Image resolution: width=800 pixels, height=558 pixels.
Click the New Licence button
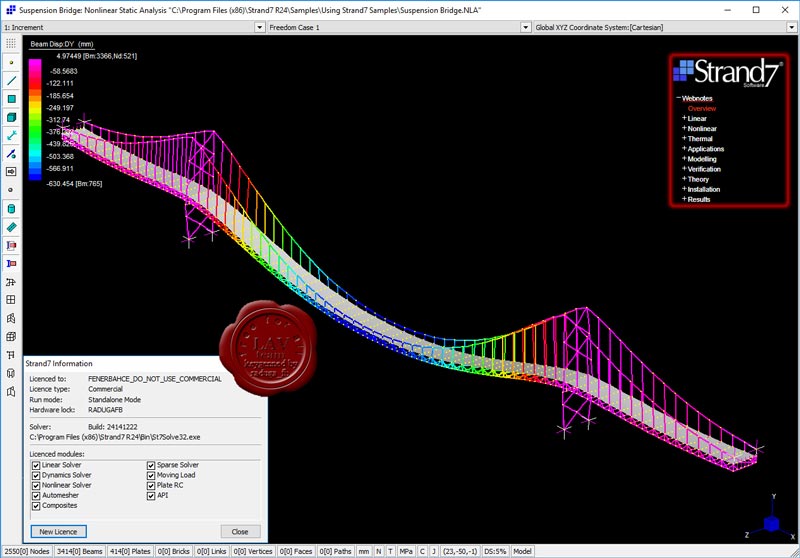pyautogui.click(x=58, y=531)
